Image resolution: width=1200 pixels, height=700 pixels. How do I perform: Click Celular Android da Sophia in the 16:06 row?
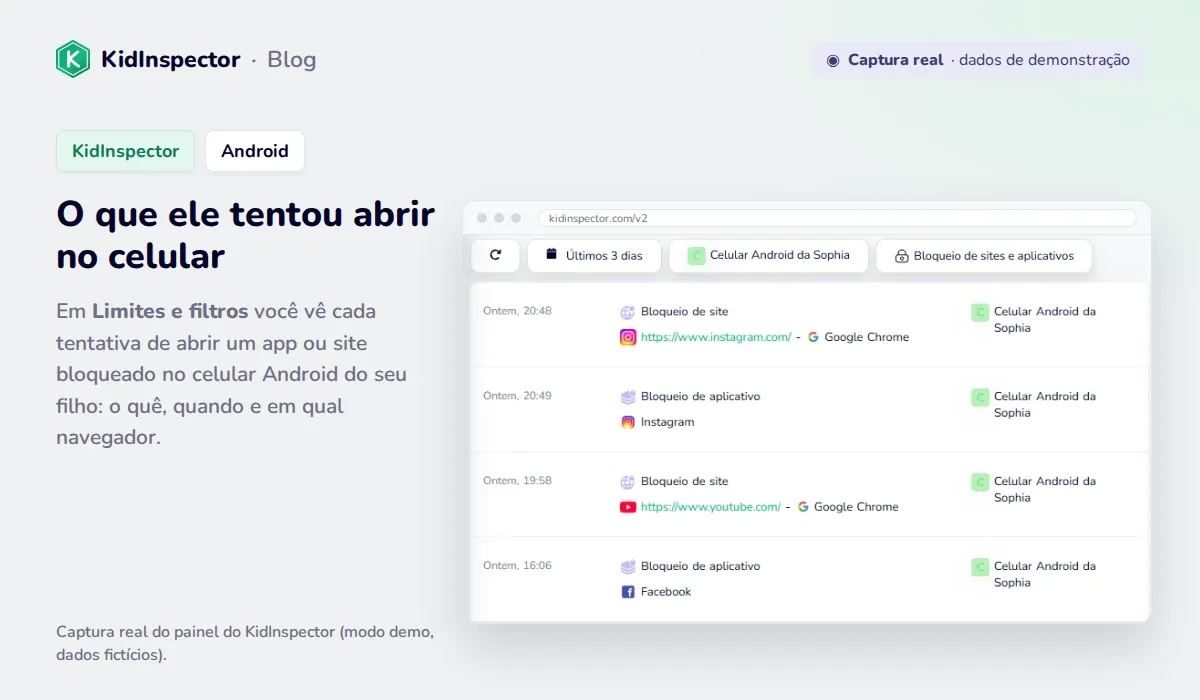click(x=1045, y=575)
